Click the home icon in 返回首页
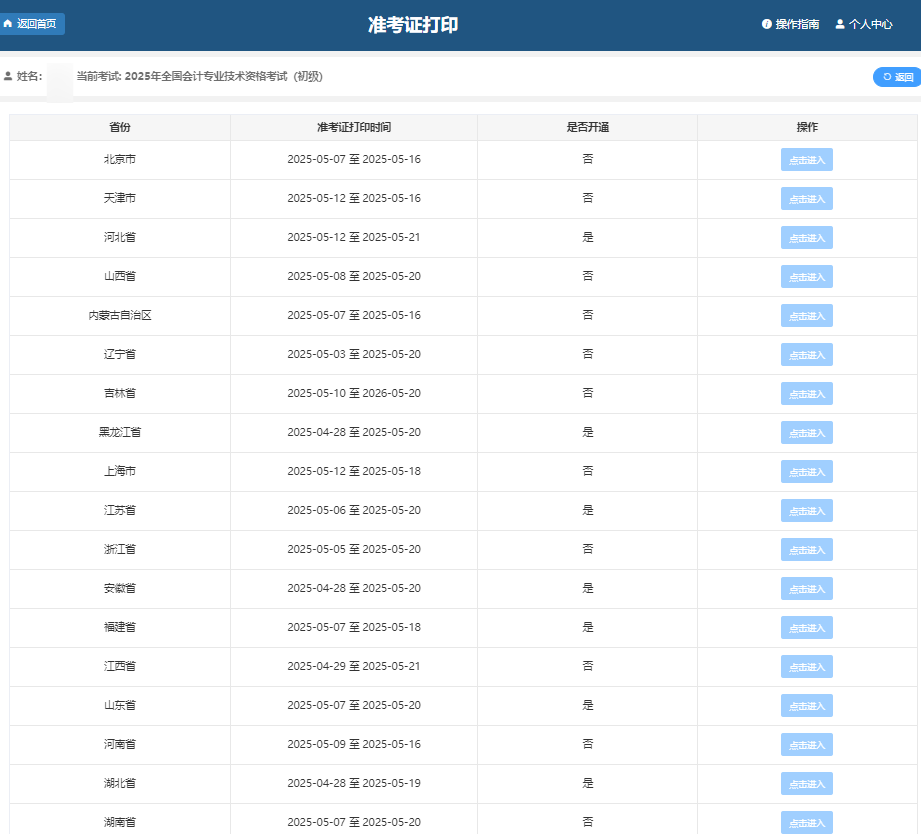The height and width of the screenshot is (834, 921). click(8, 24)
